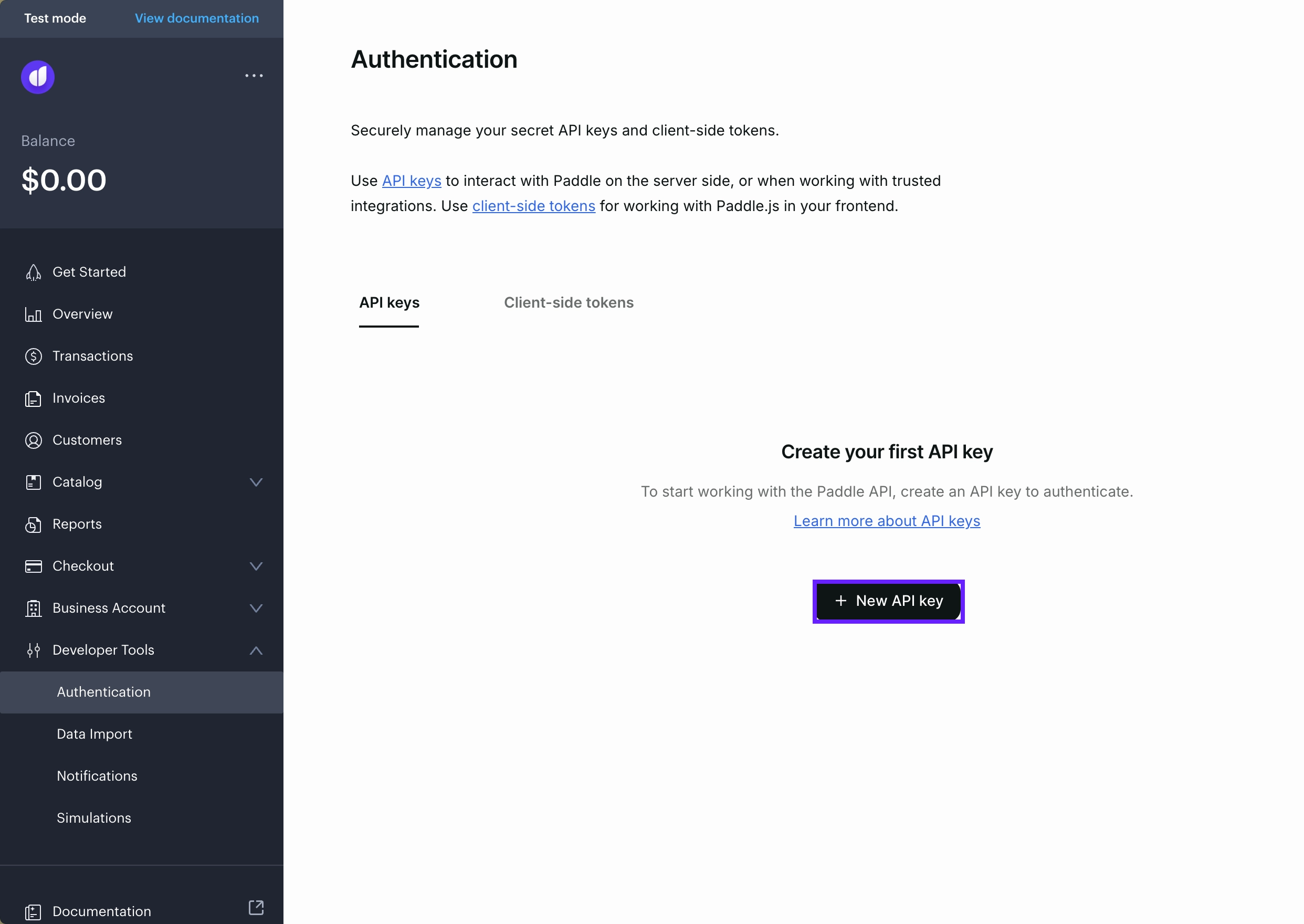Switch to the Client-side tokens tab

tap(569, 303)
